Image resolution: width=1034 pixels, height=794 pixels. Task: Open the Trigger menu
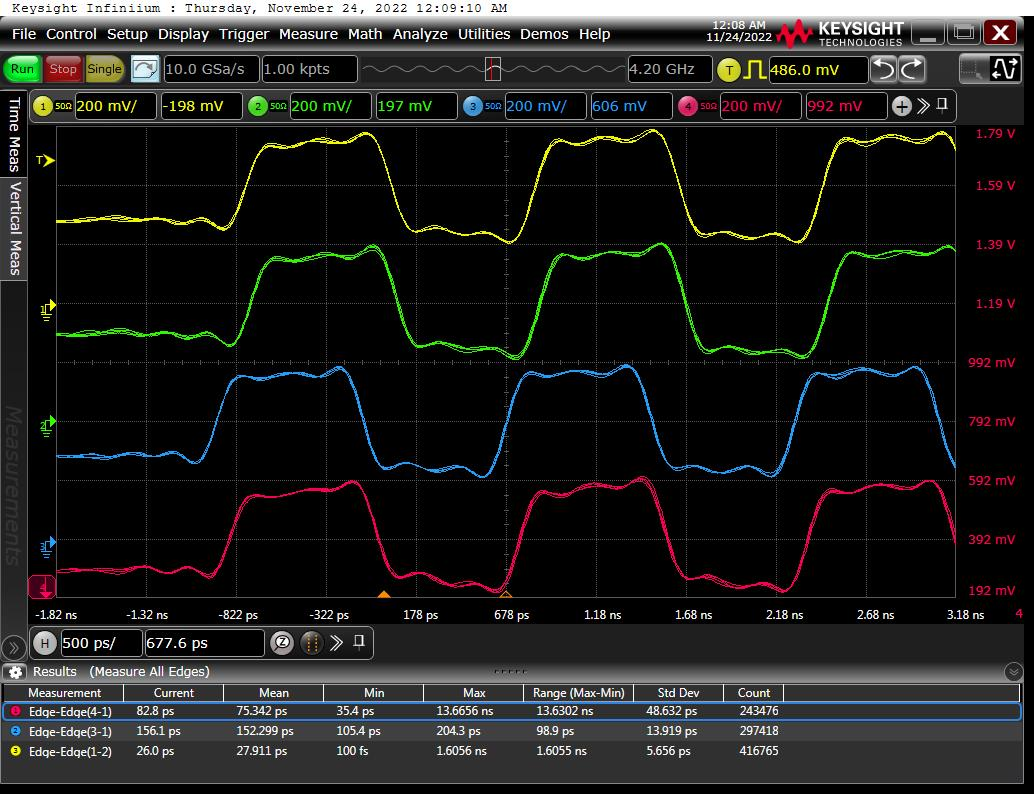pos(243,34)
